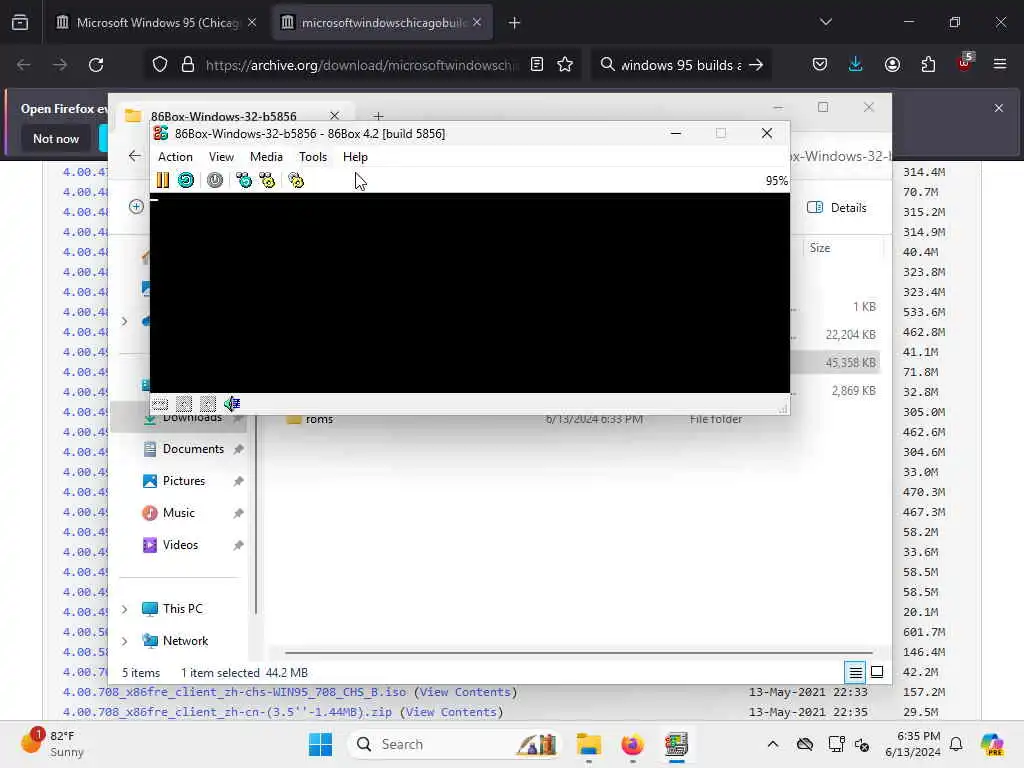Save page to Pocket
The image size is (1024, 768).
click(820, 65)
